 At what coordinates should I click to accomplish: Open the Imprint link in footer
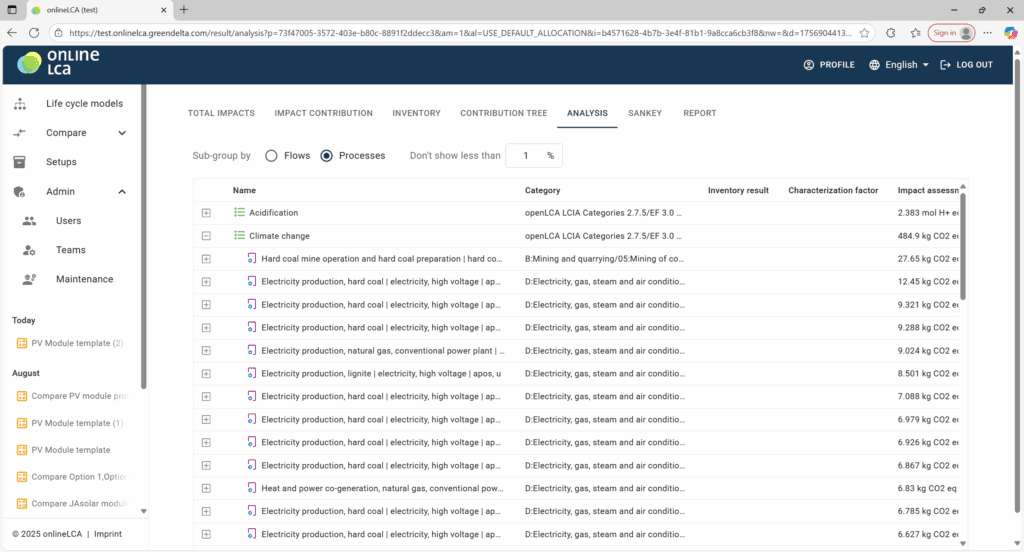pos(108,534)
